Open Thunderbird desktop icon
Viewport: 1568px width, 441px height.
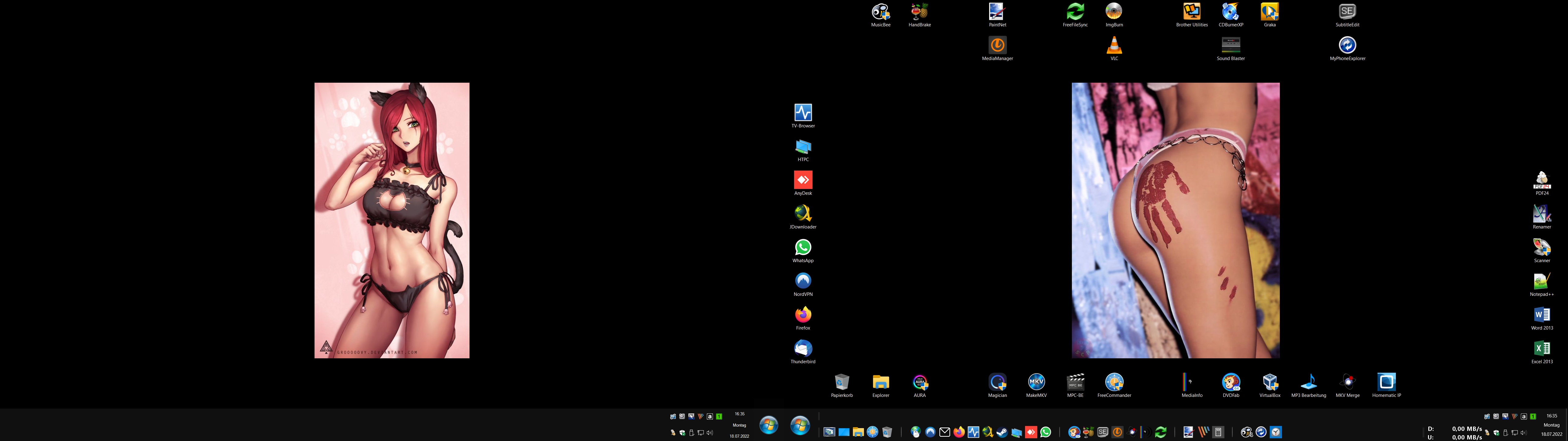803,352
